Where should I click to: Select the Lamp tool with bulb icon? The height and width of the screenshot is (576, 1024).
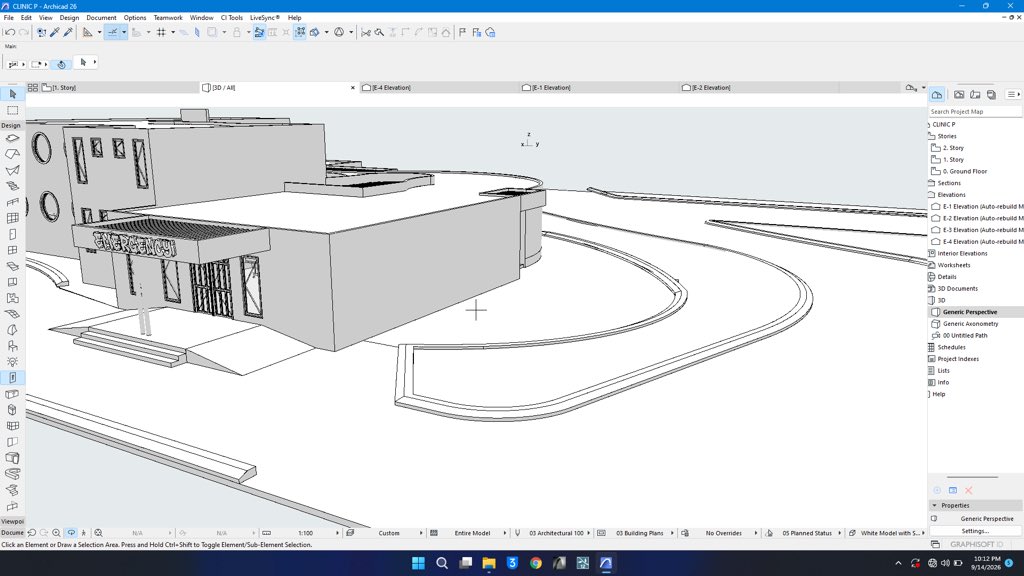point(12,362)
